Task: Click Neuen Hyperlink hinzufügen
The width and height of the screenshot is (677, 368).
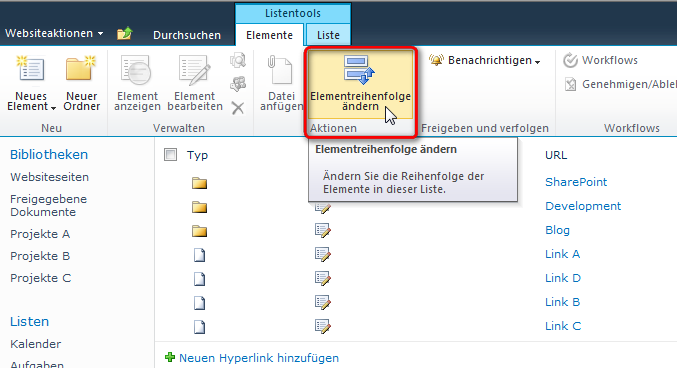Action: [x=259, y=358]
